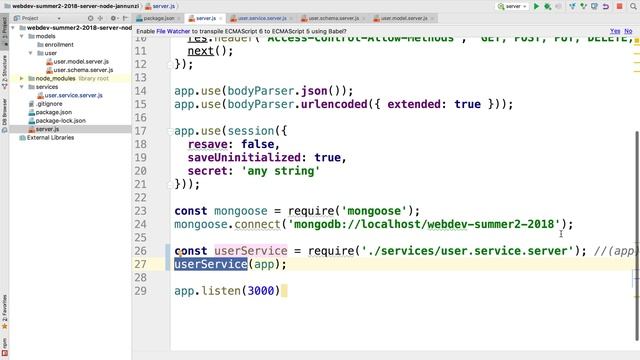Image resolution: width=640 pixels, height=360 pixels.
Task: Click the revert undo arrow icon
Action: [x=606, y=6]
